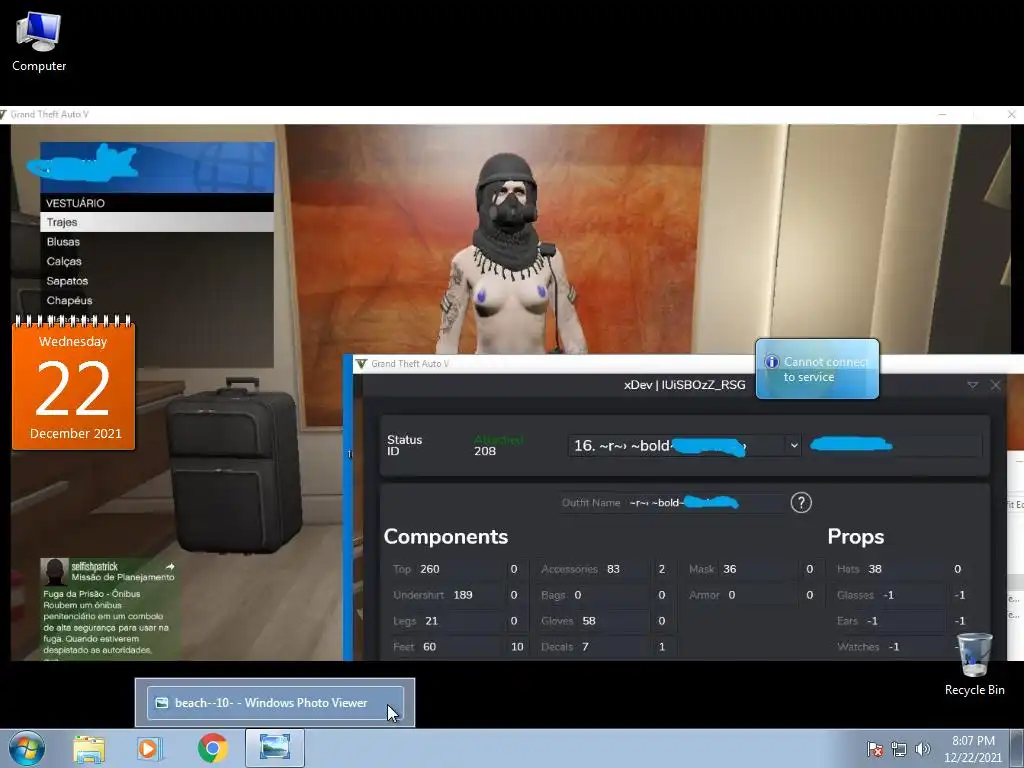Click the Legs value 21
Screen dimensions: 1024x768
(432, 621)
